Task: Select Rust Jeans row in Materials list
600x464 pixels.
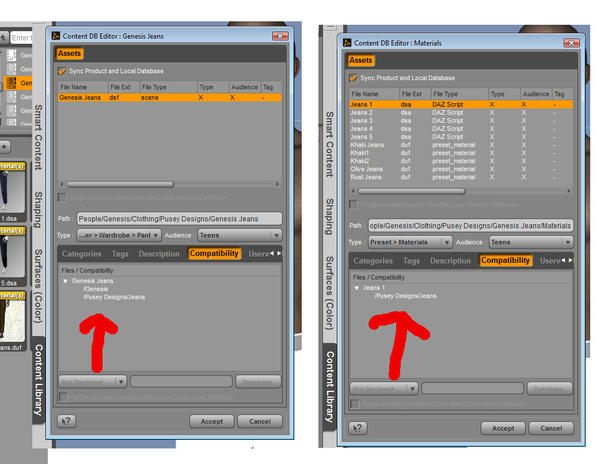Action: tap(461, 177)
